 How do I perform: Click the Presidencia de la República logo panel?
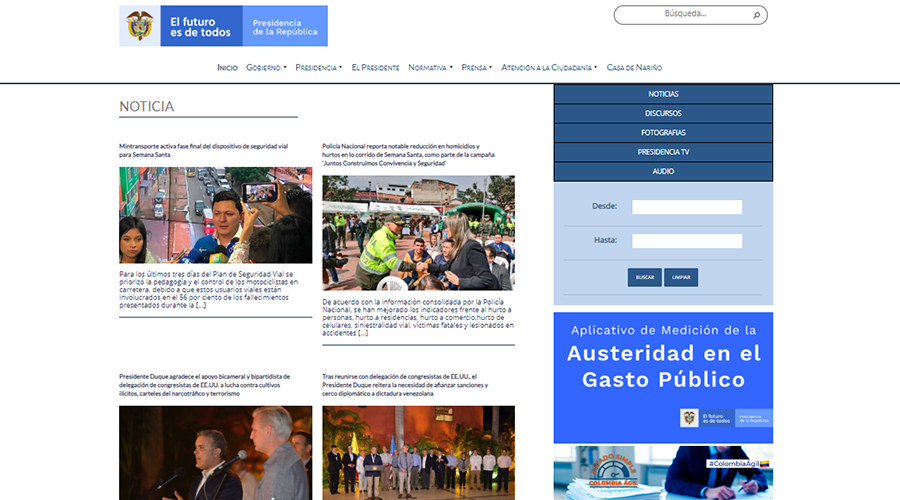pyautogui.click(x=285, y=26)
